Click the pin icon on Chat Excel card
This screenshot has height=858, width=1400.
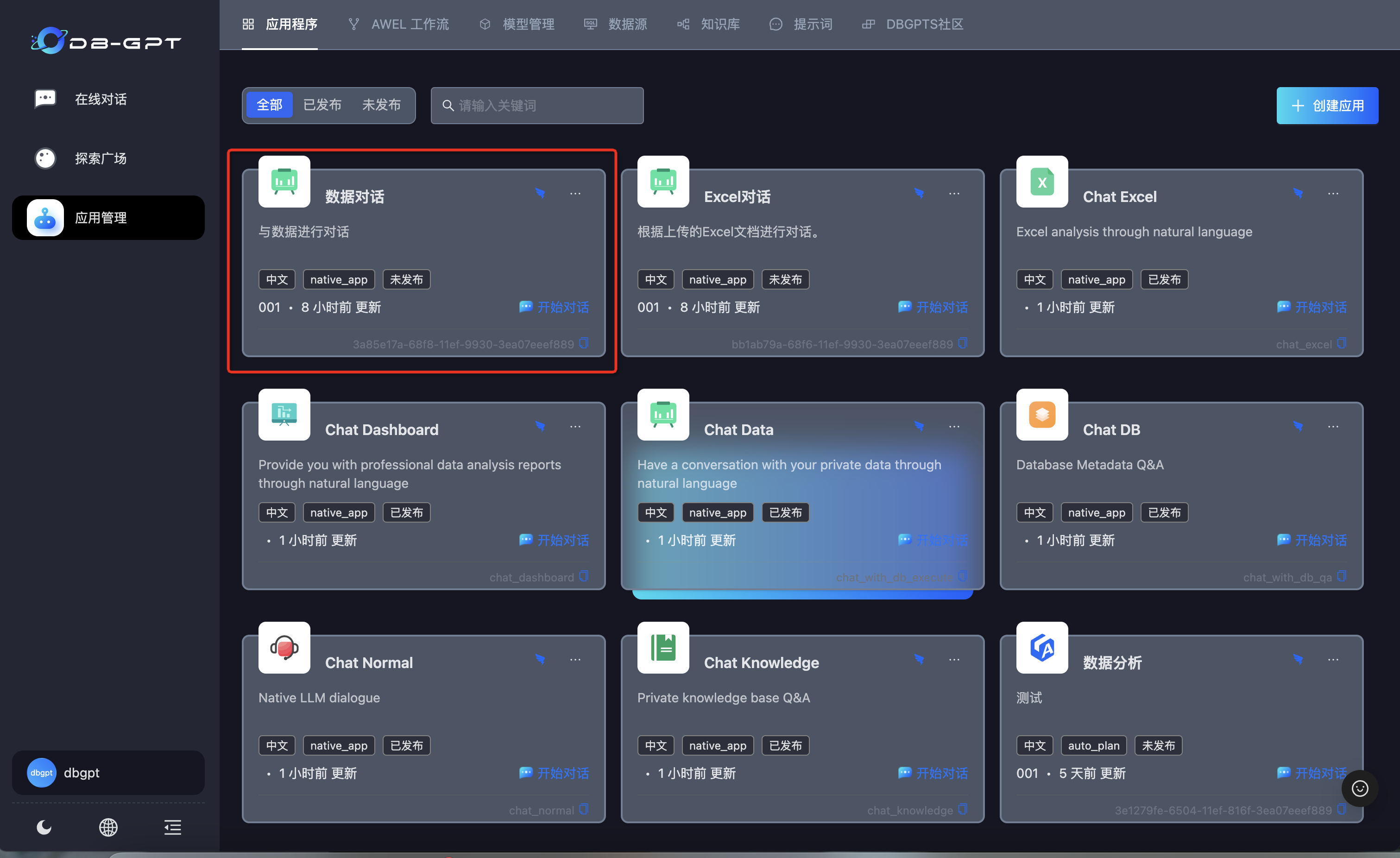(1298, 193)
